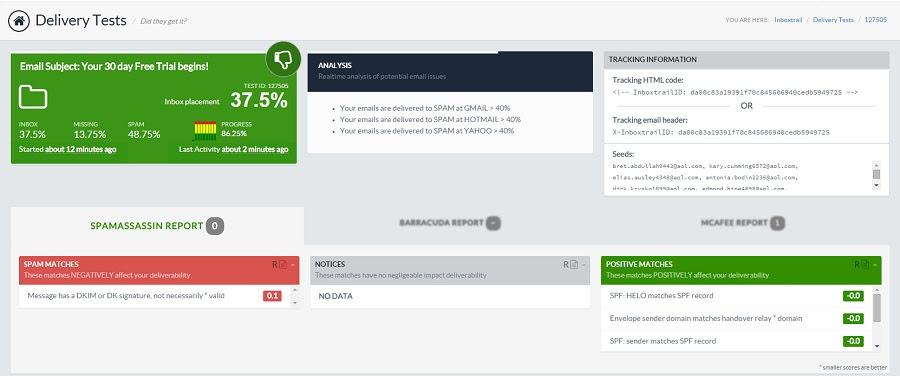Click the document icon in the Positive Matches header

click(866, 265)
